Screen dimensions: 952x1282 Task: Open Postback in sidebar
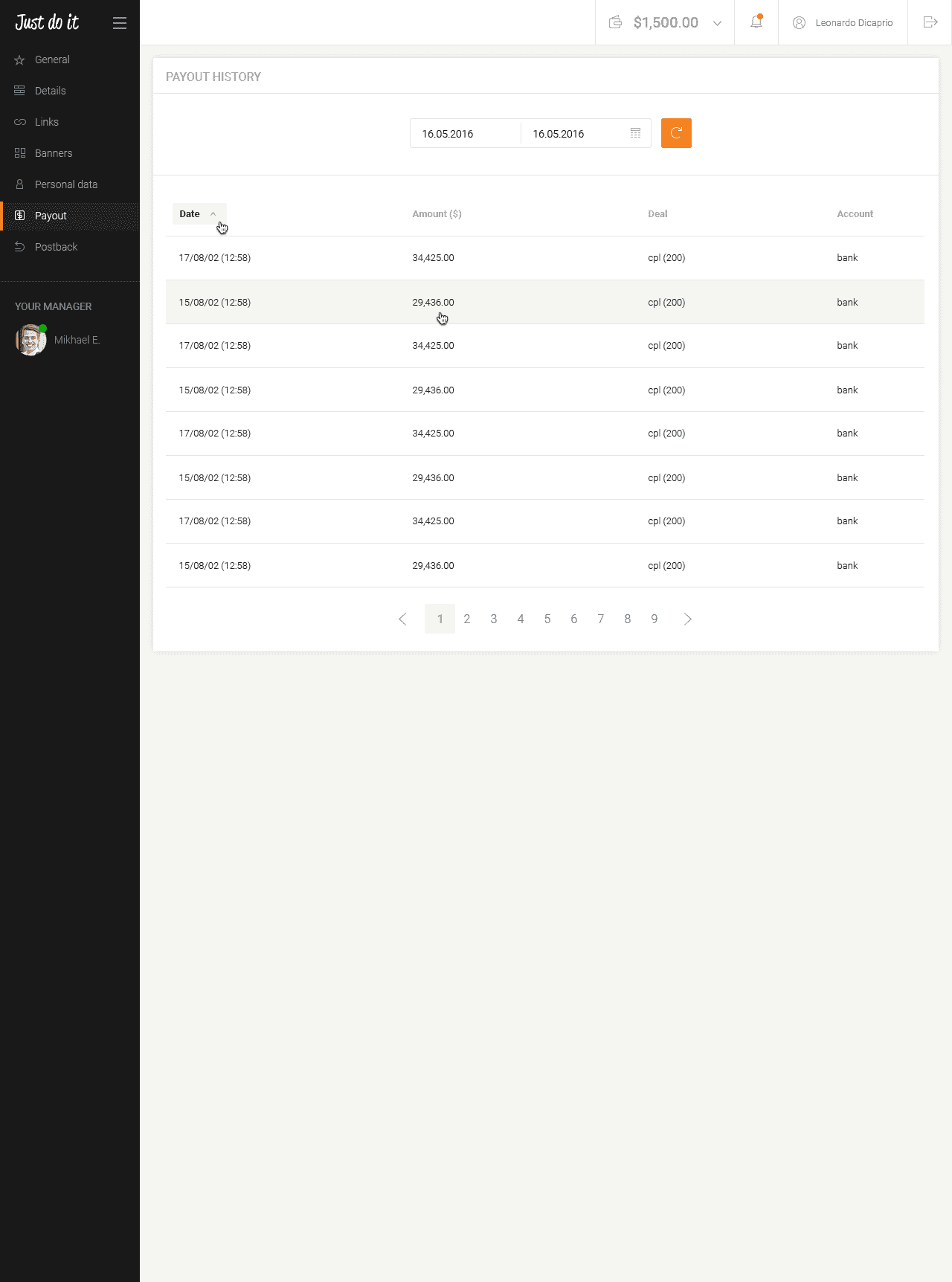tap(56, 247)
